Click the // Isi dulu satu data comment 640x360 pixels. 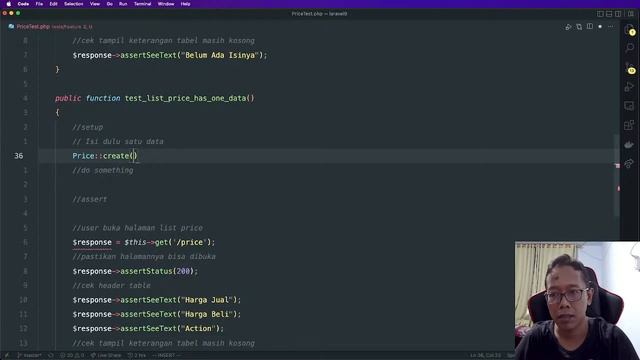point(118,142)
